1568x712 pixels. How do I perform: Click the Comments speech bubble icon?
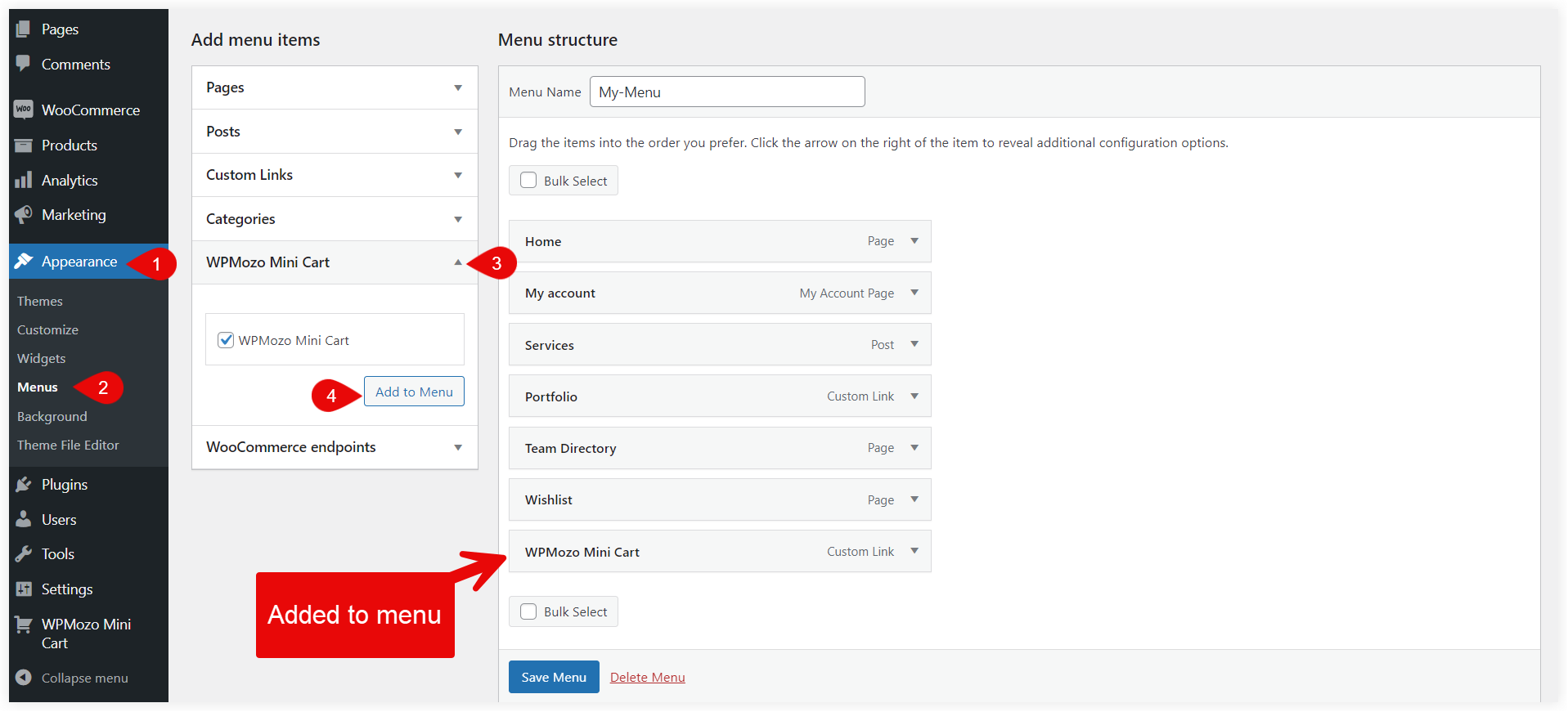23,64
